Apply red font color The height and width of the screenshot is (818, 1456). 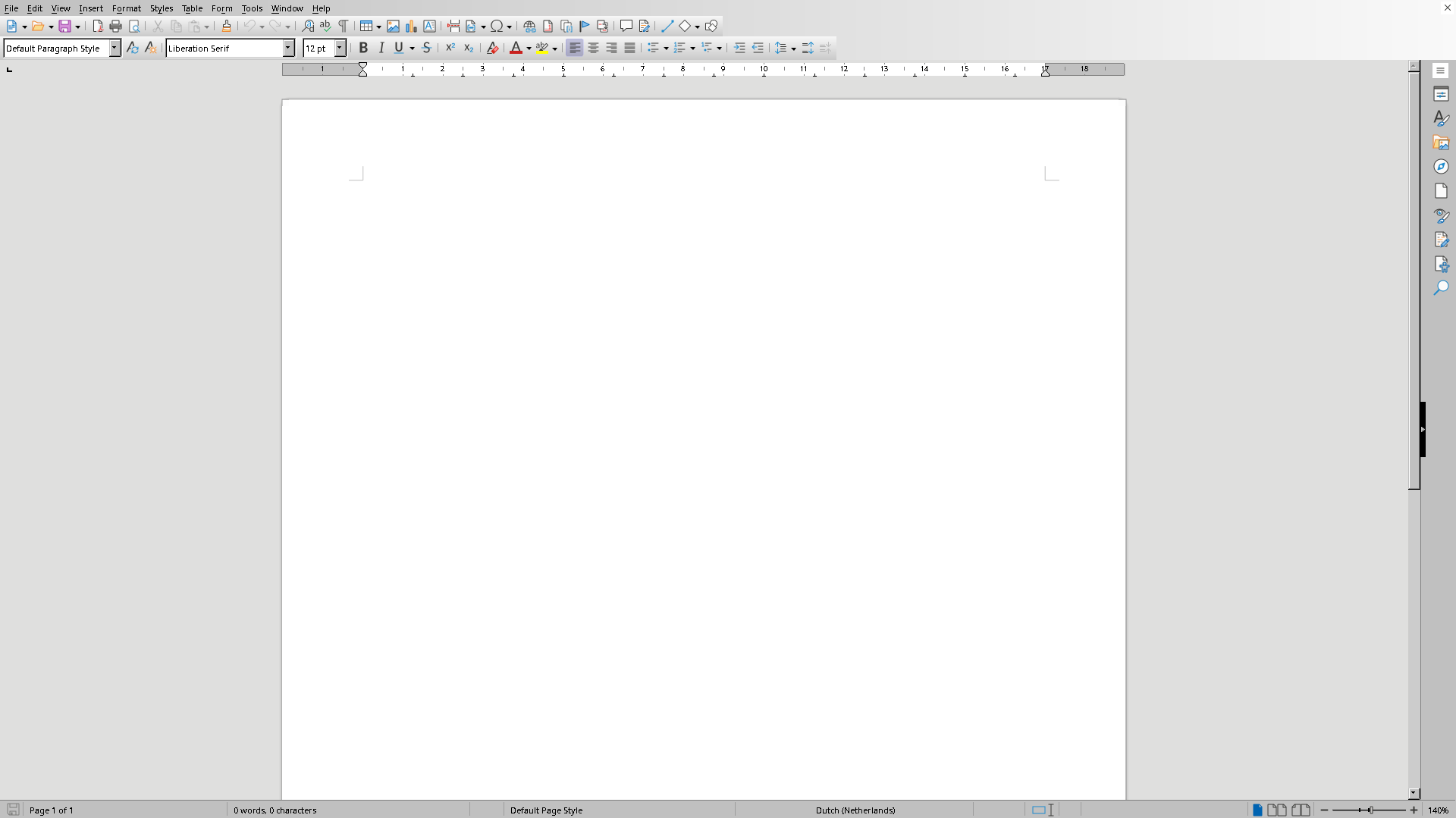516,48
